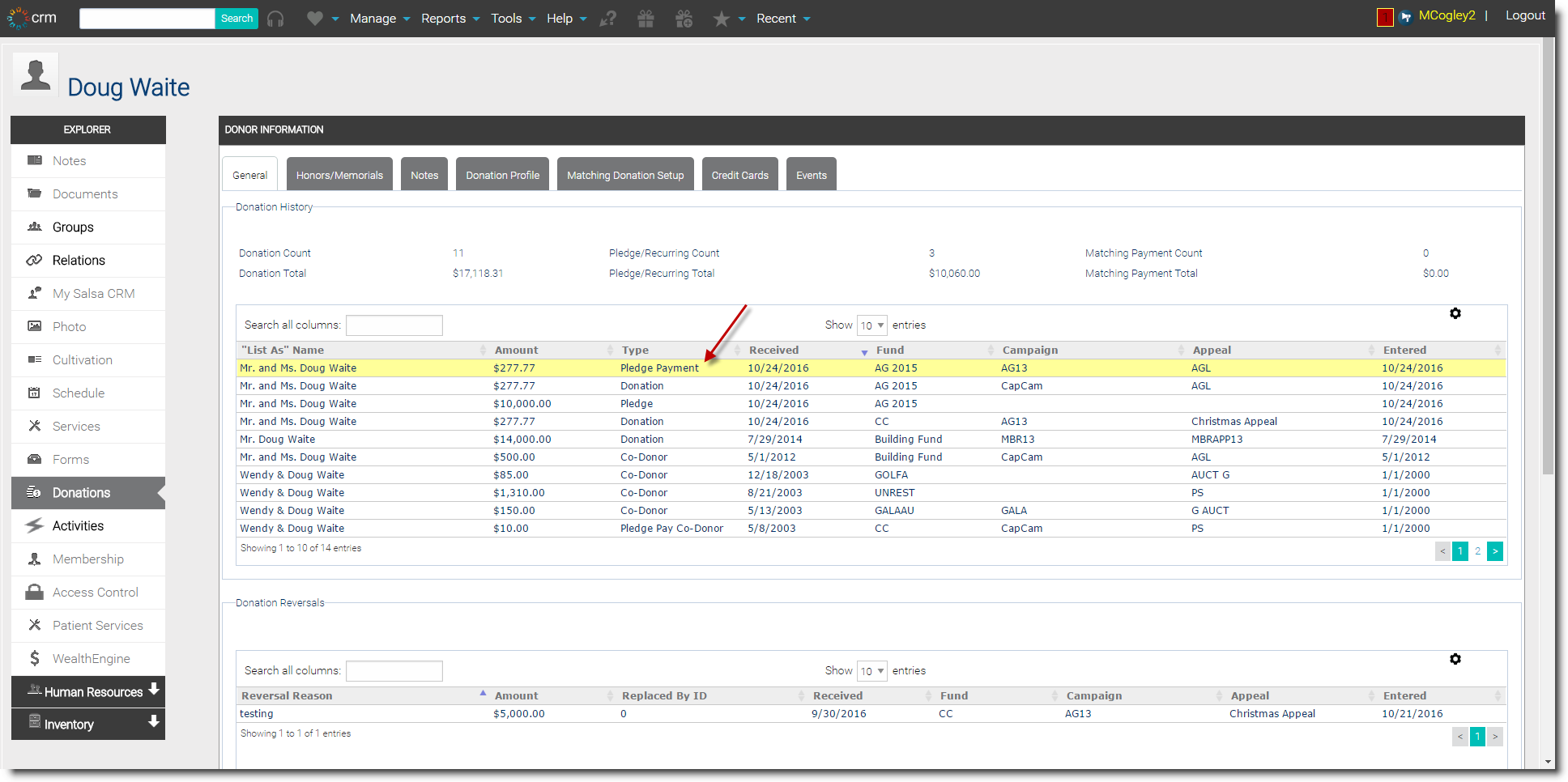Open Documents in the Explorer sidebar
Image resolution: width=1568 pixels, height=782 pixels.
[88, 194]
